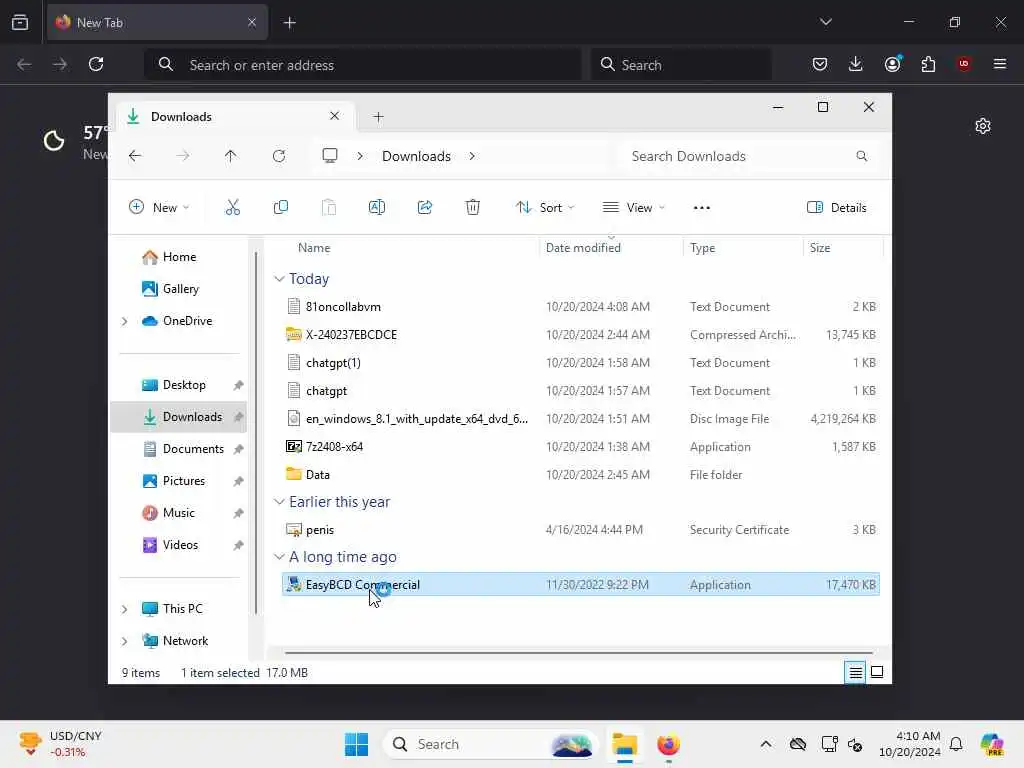This screenshot has height=768, width=1024.
Task: Toggle the Details pane button
Action: pyautogui.click(x=837, y=208)
